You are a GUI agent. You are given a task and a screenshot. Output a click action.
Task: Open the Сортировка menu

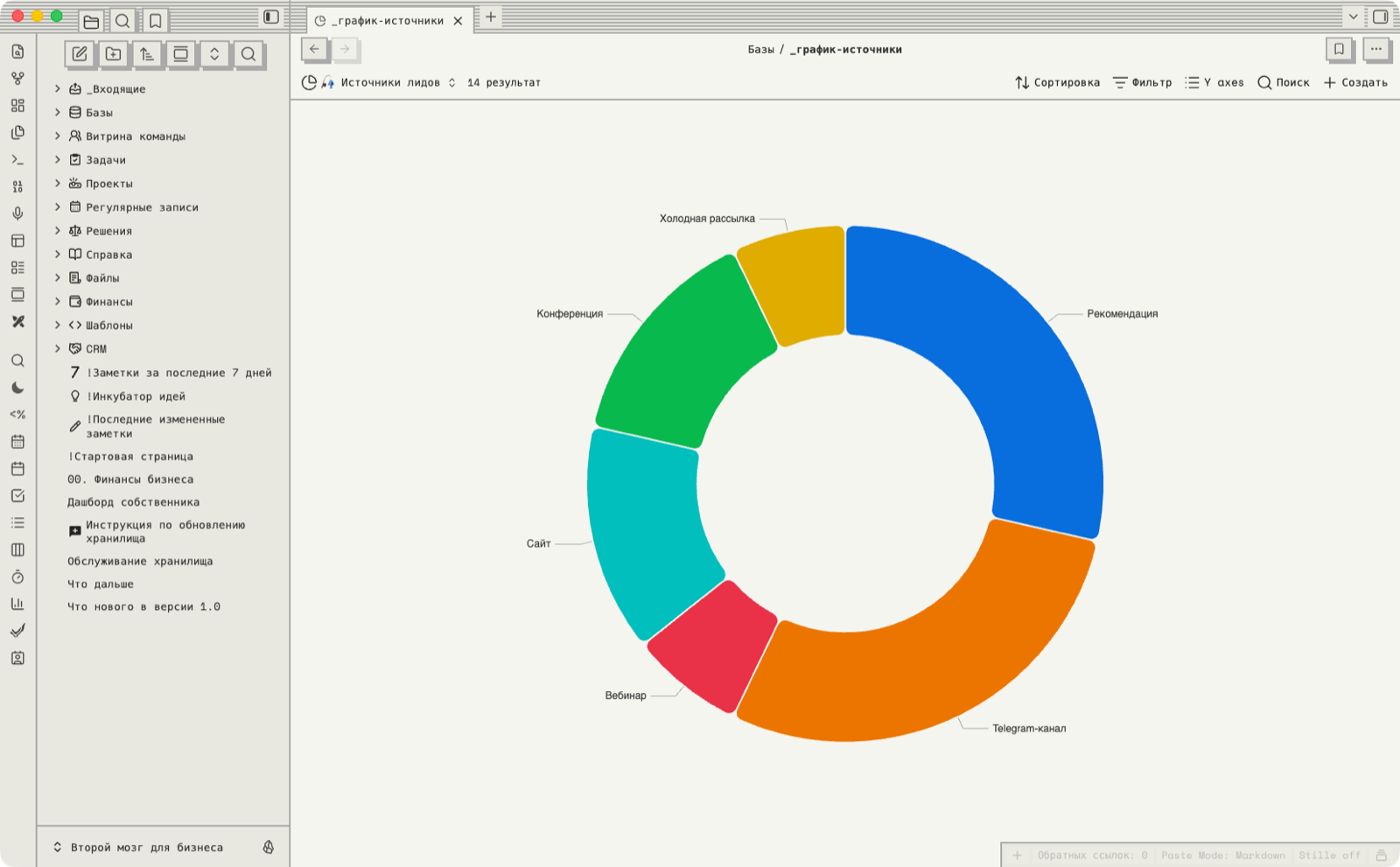point(1057,82)
